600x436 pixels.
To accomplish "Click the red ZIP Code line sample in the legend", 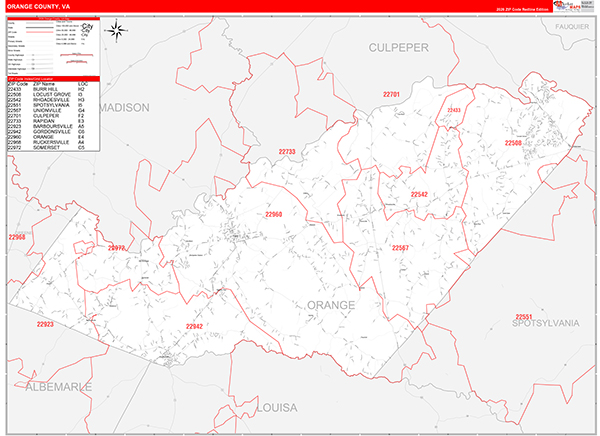I will point(39,32).
